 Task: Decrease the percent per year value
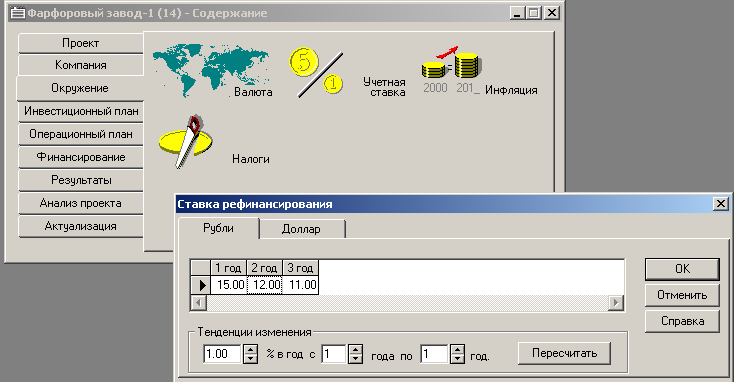tap(250, 359)
